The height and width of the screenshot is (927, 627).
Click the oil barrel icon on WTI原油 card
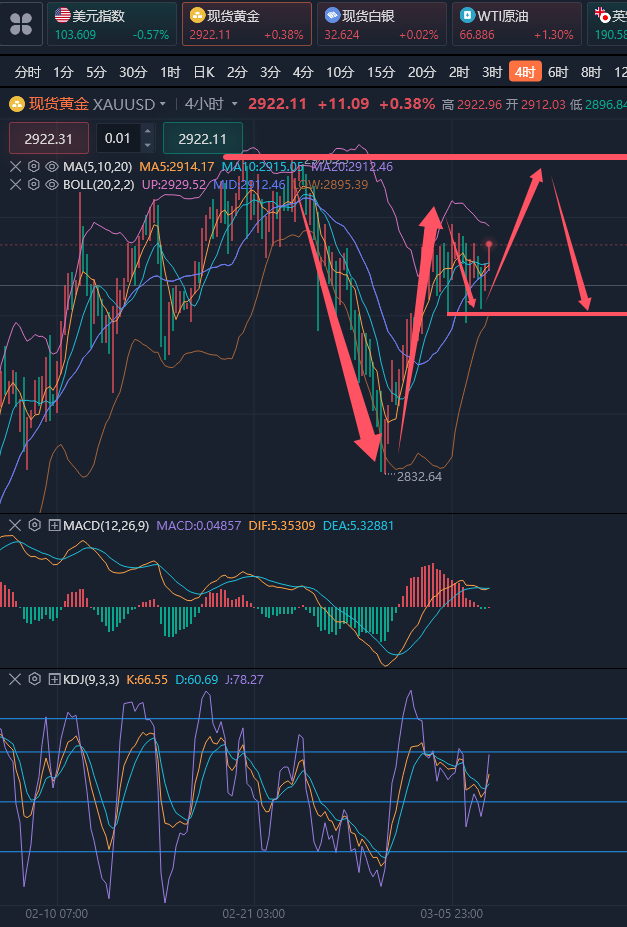coord(467,15)
